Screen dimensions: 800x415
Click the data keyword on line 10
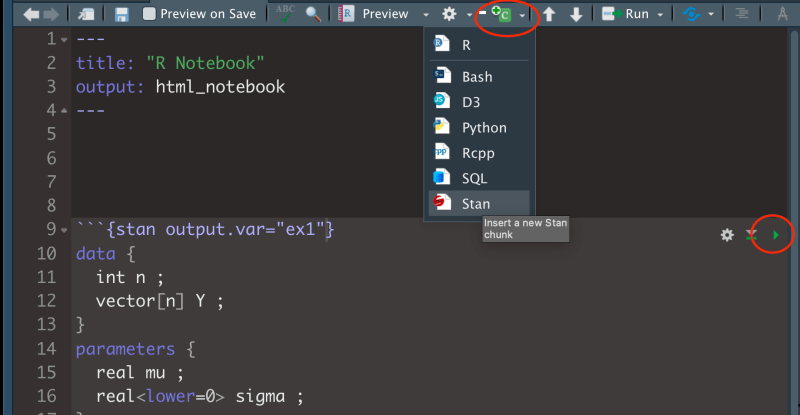point(95,254)
